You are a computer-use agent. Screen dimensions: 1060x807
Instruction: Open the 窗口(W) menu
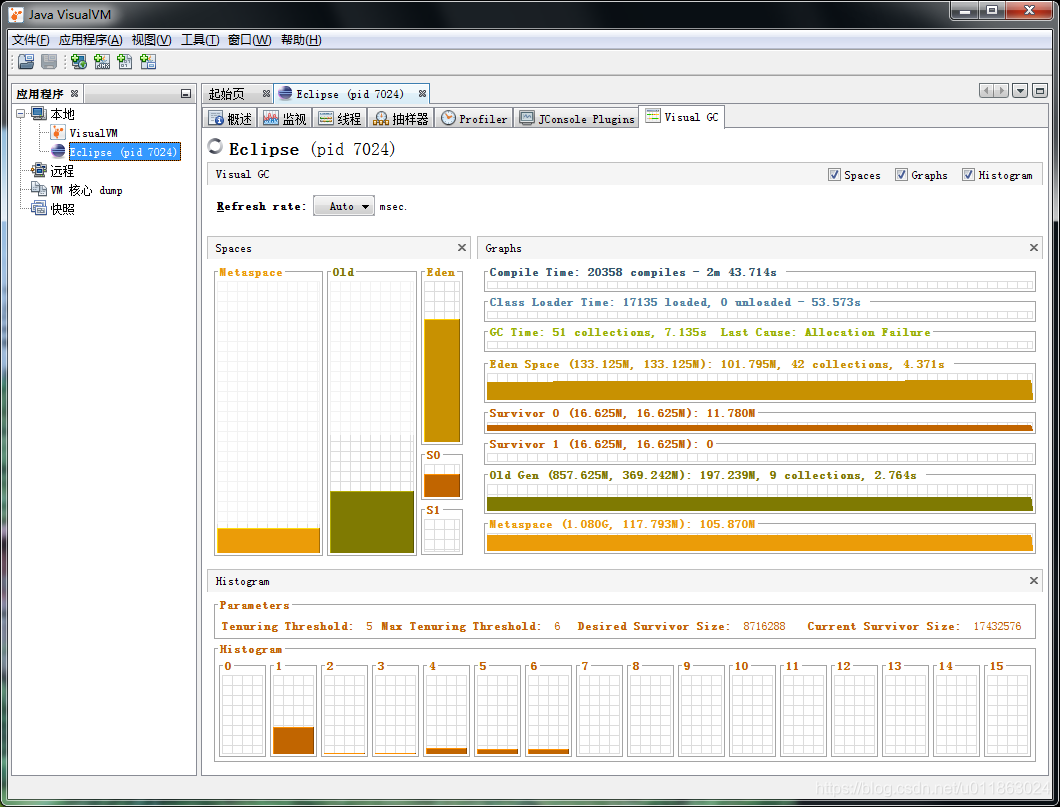pyautogui.click(x=249, y=40)
